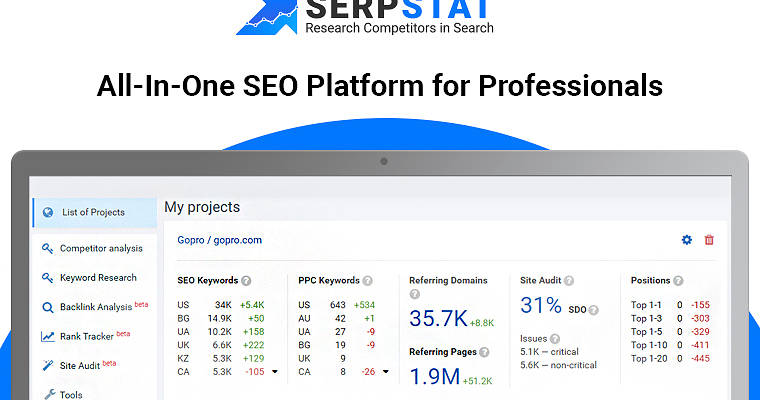
Task: Expand the SEO Keywords country list arrow
Action: (x=275, y=372)
